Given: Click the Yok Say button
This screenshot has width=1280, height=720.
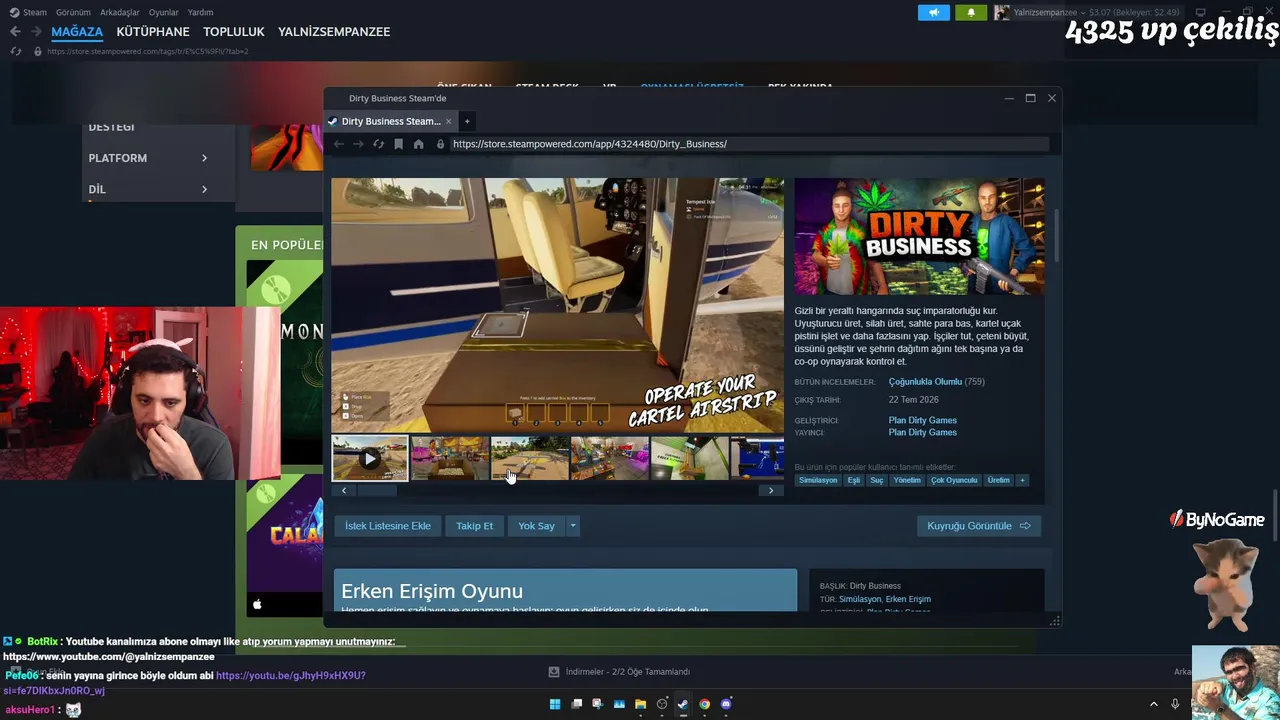Looking at the screenshot, I should pyautogui.click(x=536, y=526).
